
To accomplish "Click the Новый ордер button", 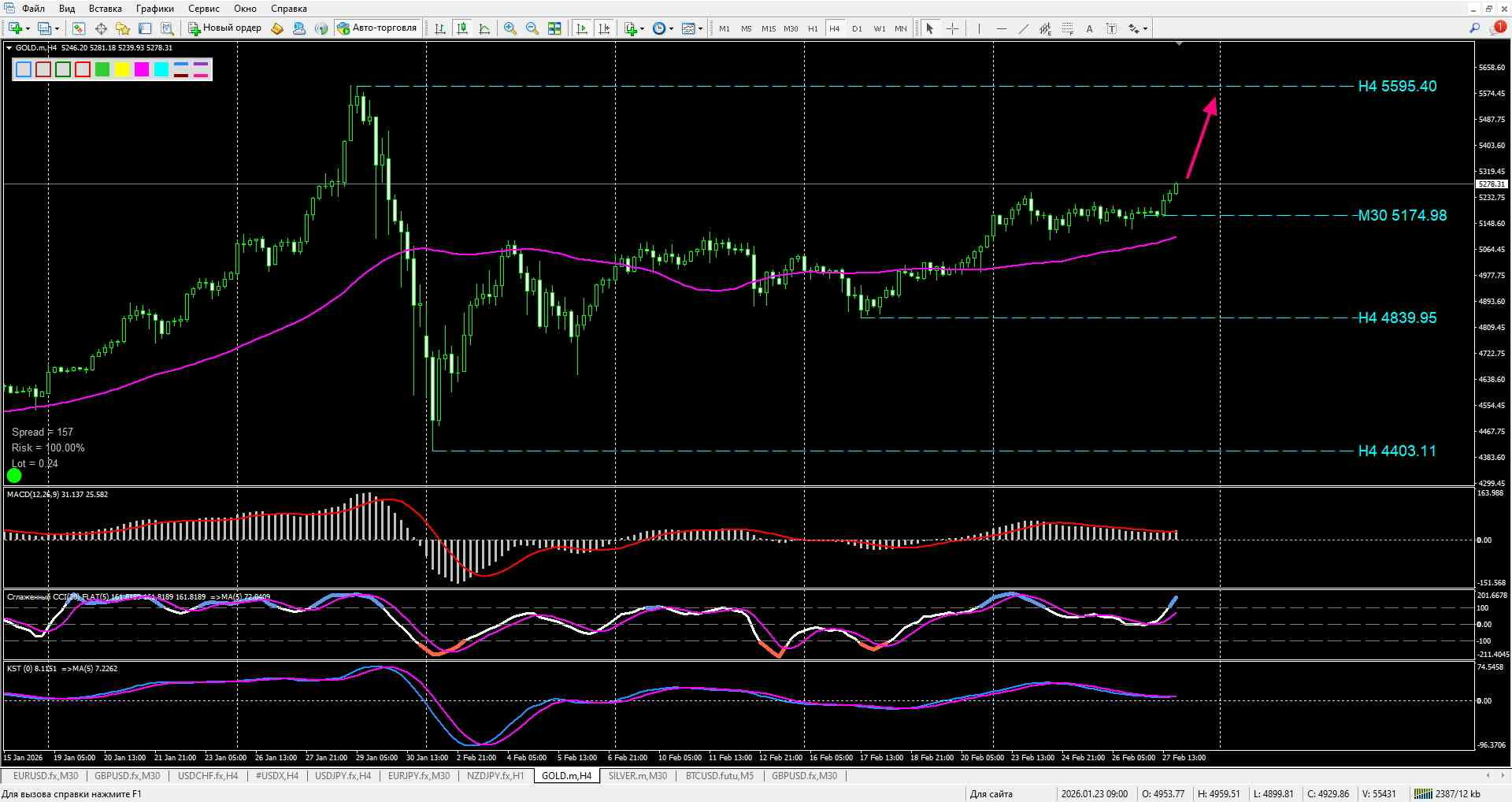I will (225, 28).
